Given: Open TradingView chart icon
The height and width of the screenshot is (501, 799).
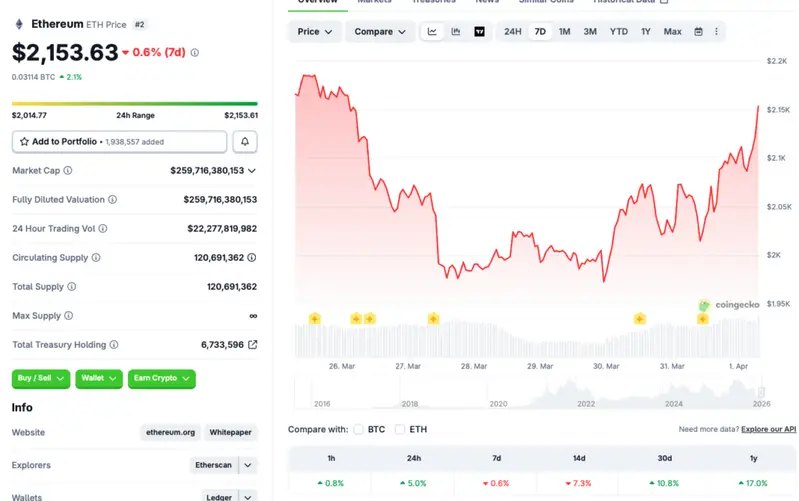Looking at the screenshot, I should pyautogui.click(x=480, y=32).
